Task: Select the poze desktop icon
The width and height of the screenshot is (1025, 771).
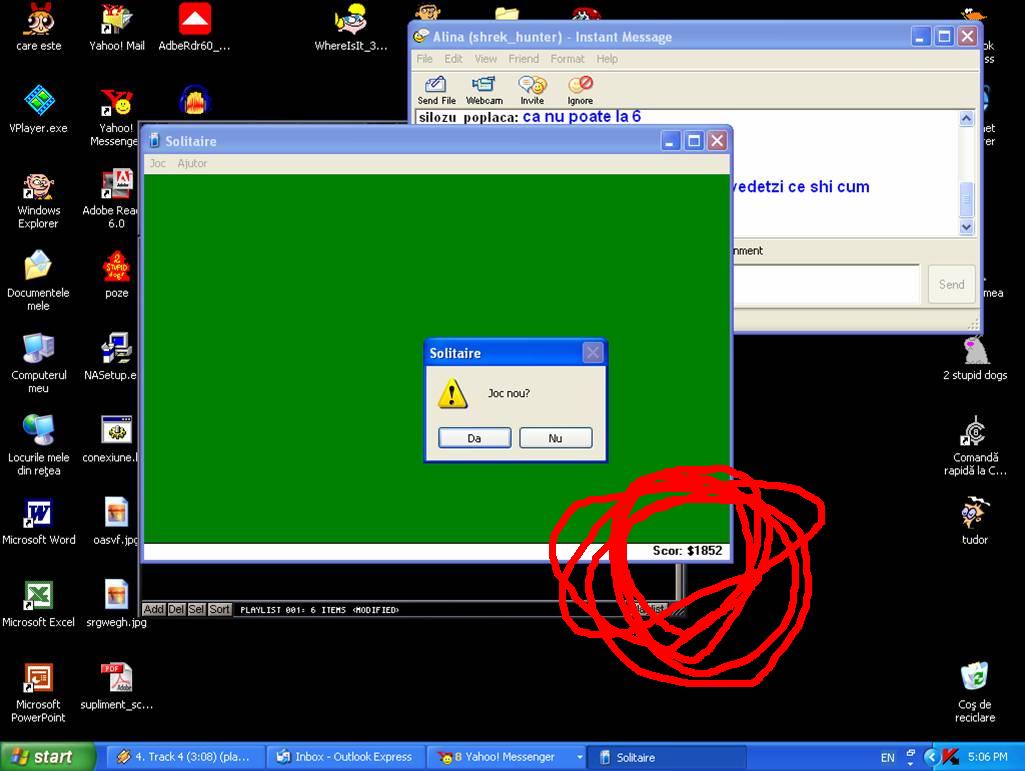Action: click(116, 275)
